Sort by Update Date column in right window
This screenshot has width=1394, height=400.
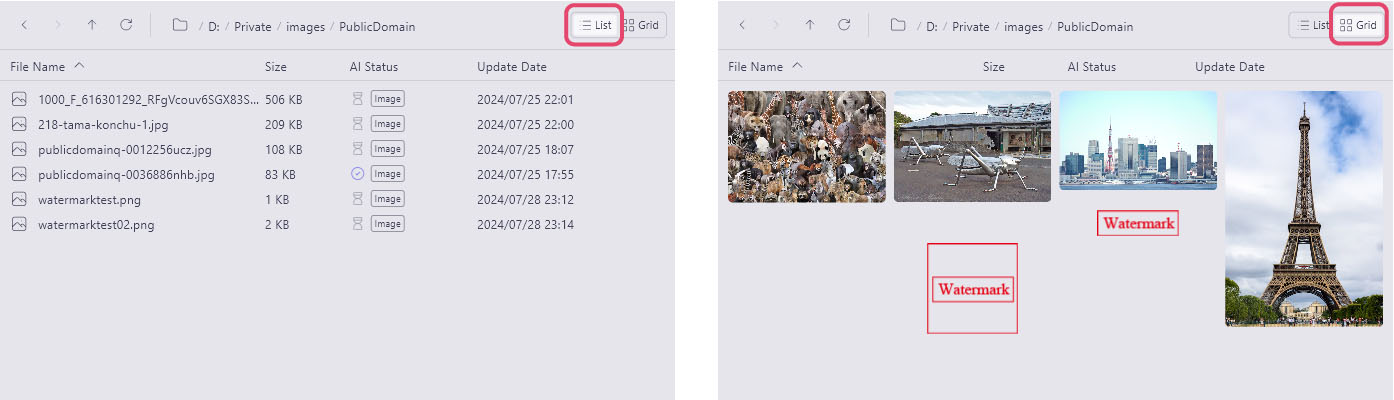click(x=1230, y=67)
